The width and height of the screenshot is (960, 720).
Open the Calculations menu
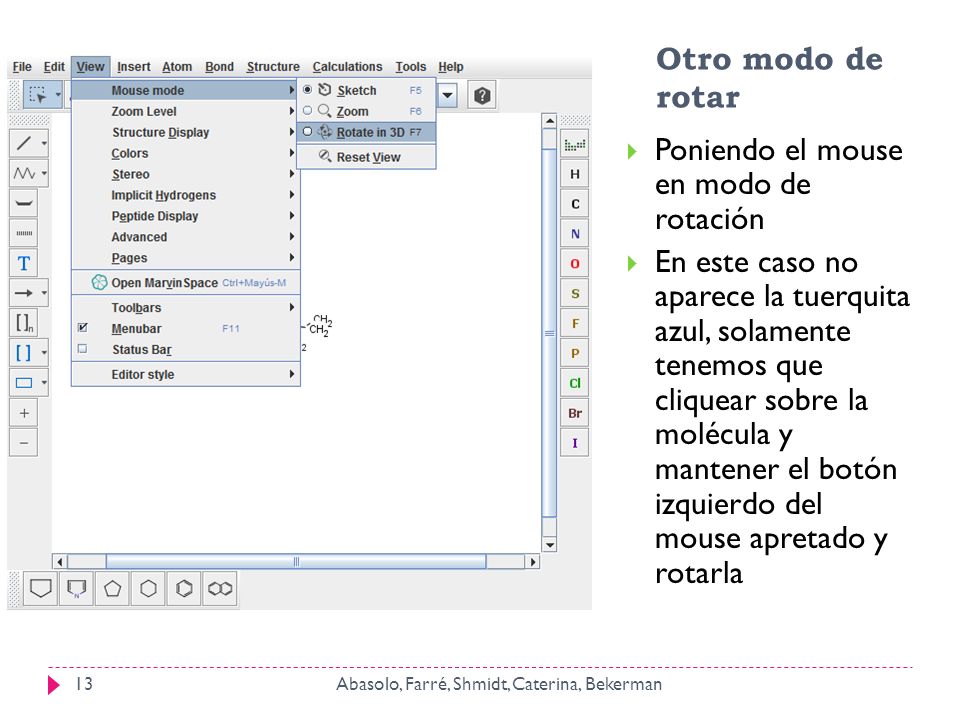pyautogui.click(x=347, y=67)
